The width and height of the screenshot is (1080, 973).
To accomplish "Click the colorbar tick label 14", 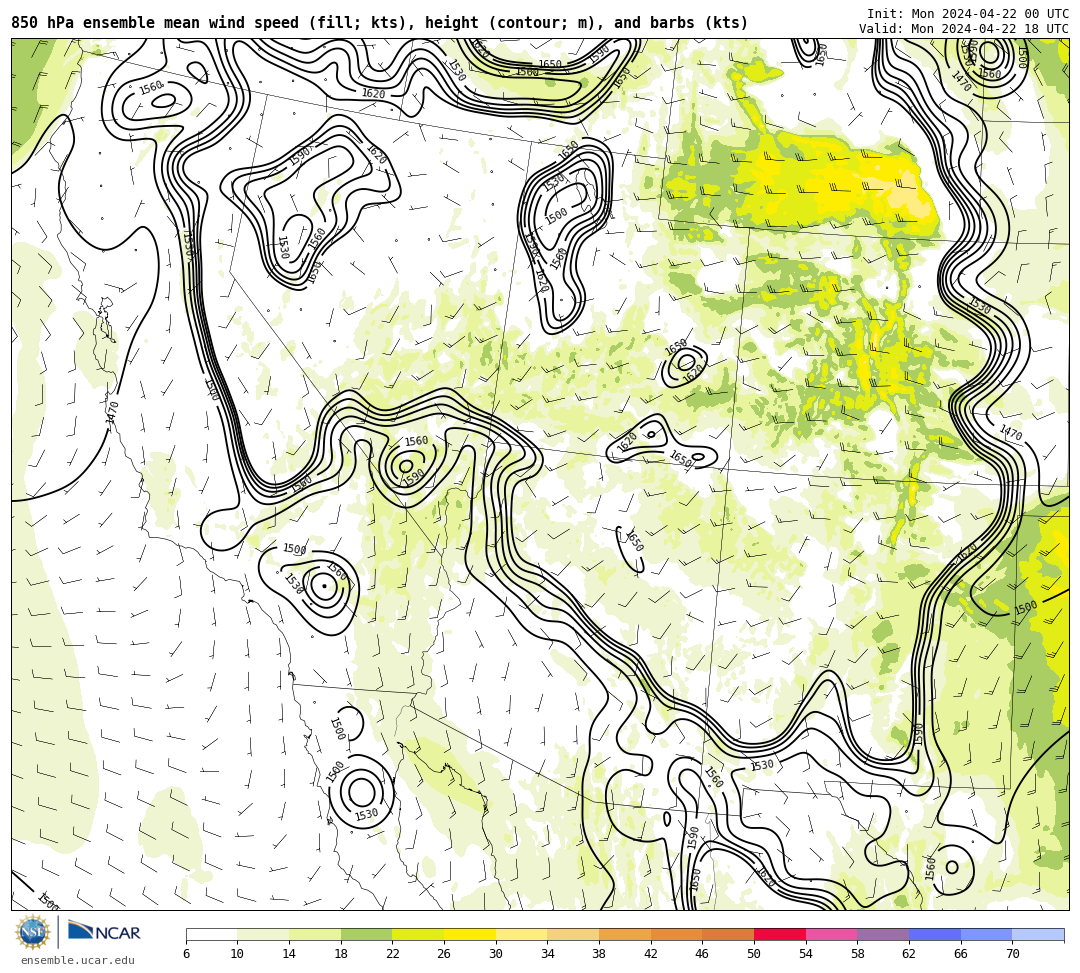I will pos(289,954).
